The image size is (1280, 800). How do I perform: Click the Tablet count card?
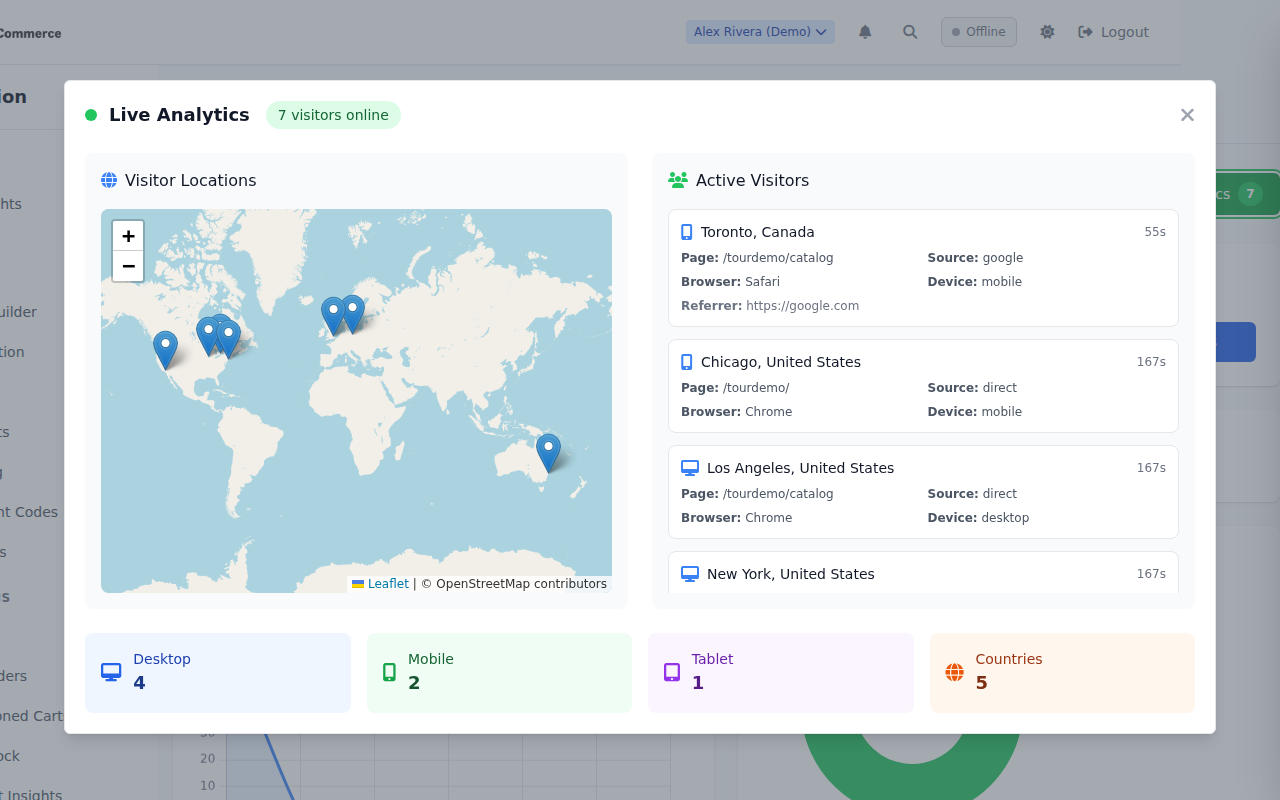coord(781,673)
